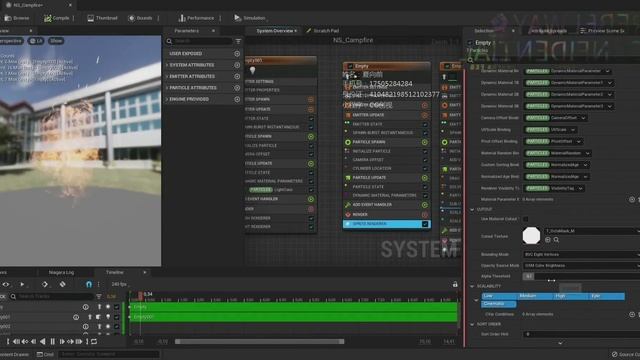Click the Medium scalability button
This screenshot has height=360, width=640.
pos(535,296)
